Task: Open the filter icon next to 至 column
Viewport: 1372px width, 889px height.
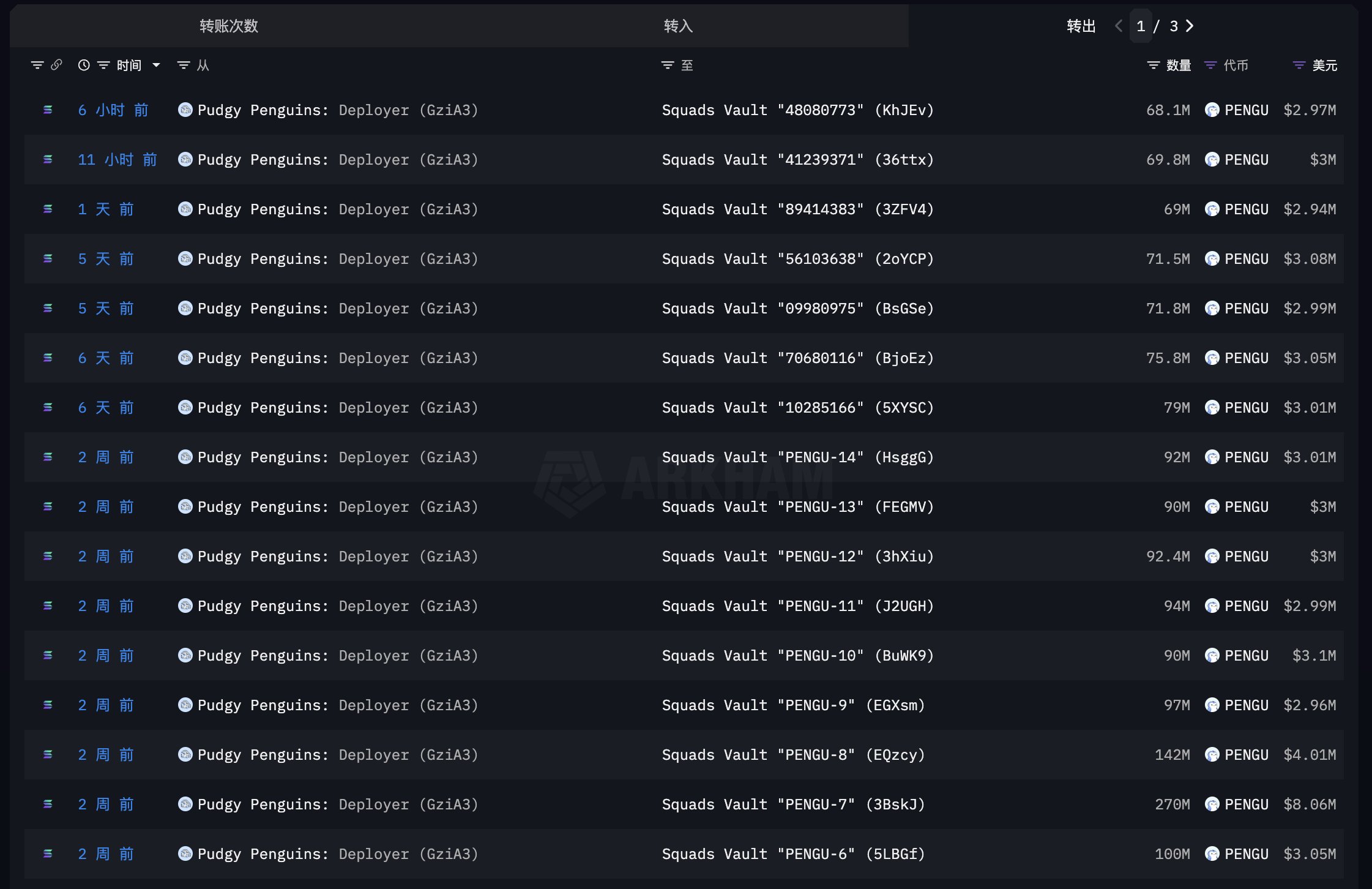Action: [668, 65]
